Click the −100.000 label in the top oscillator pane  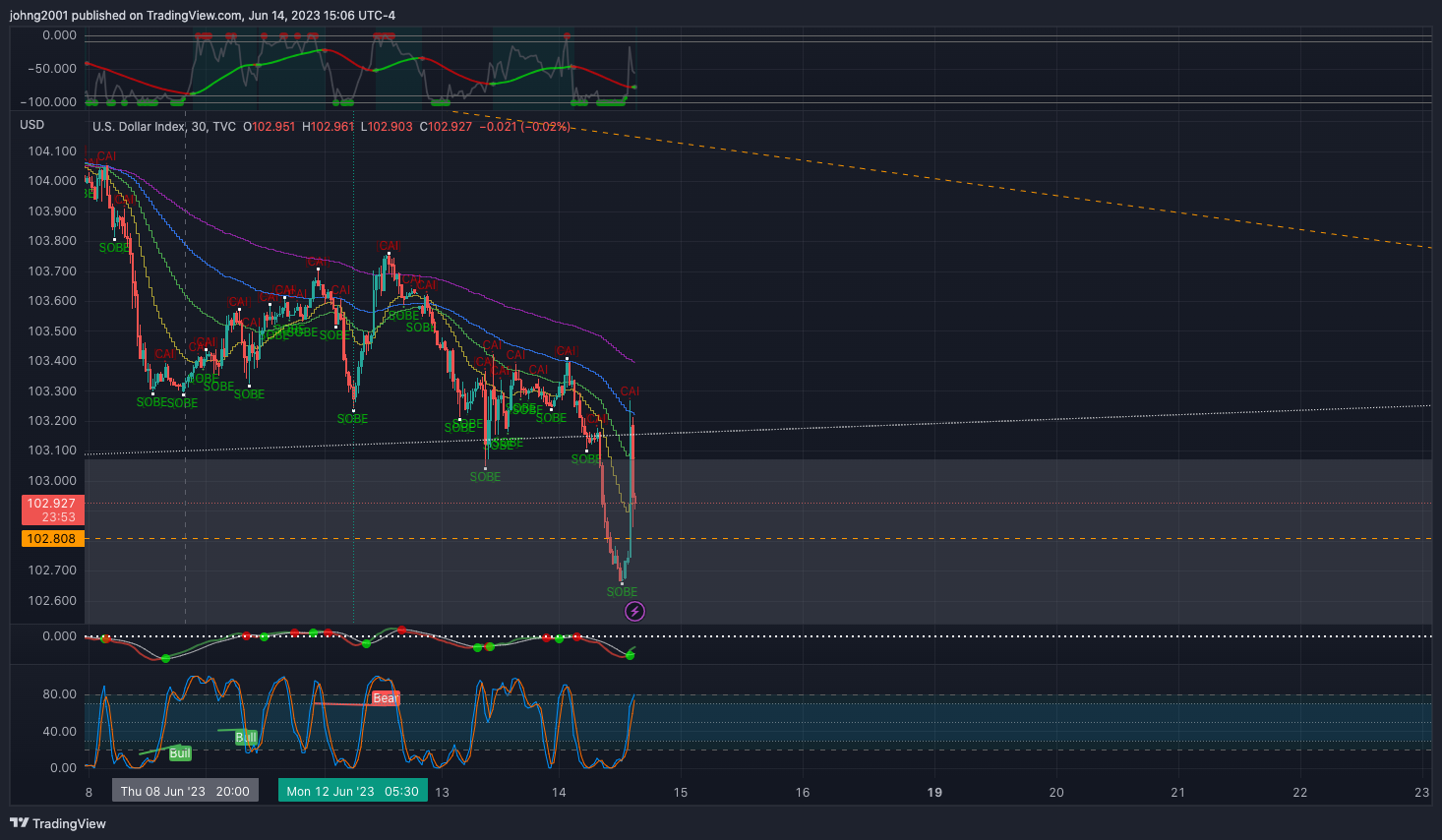48,102
